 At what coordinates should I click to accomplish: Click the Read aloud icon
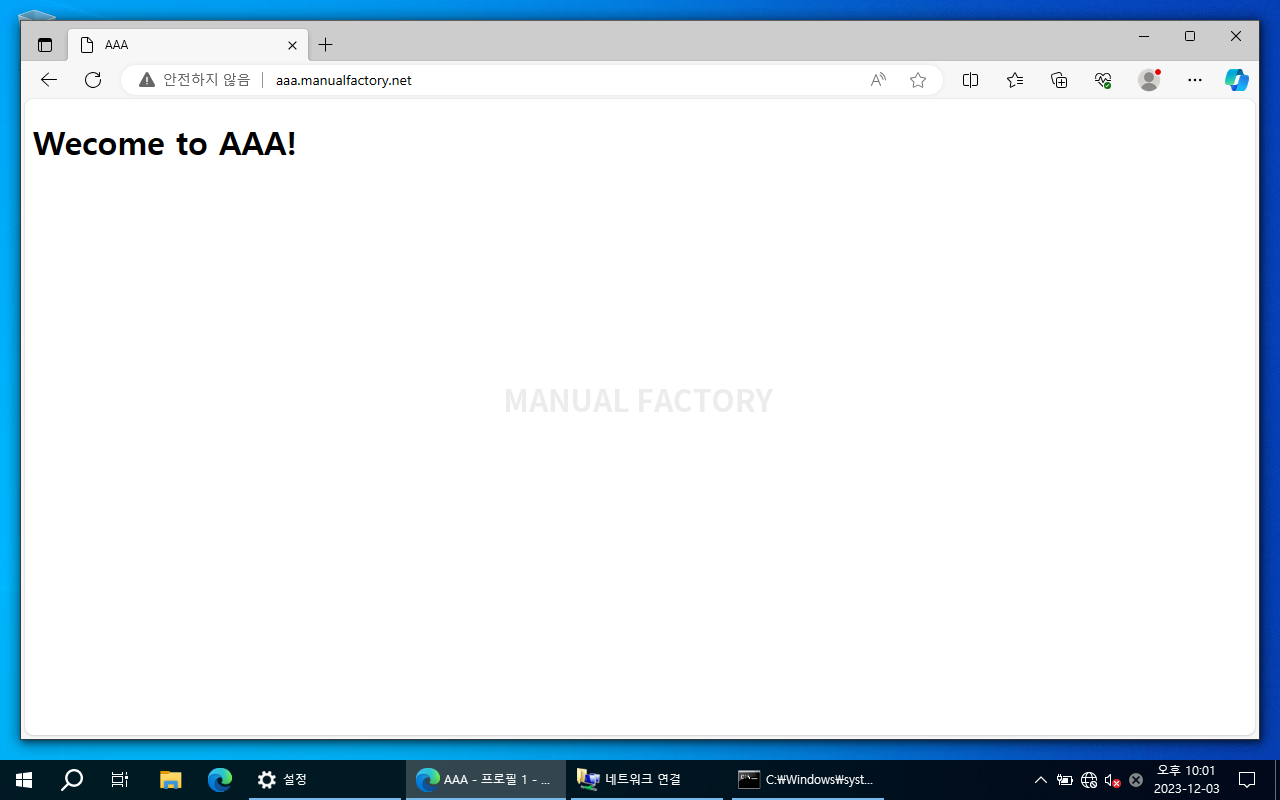878,80
